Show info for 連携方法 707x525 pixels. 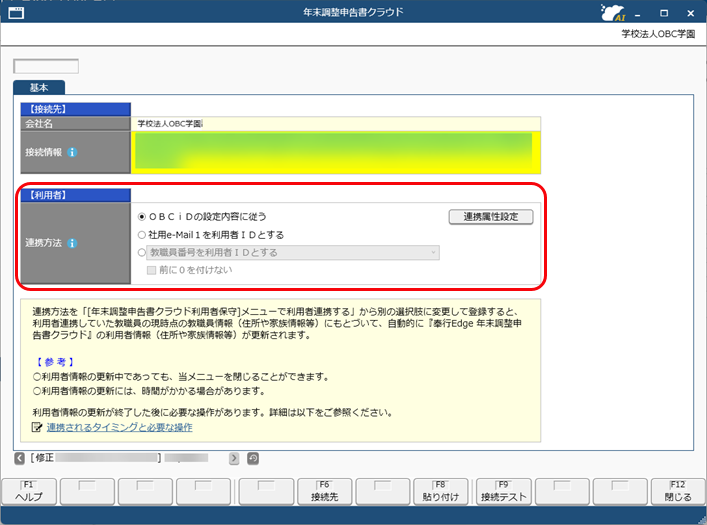(72, 243)
